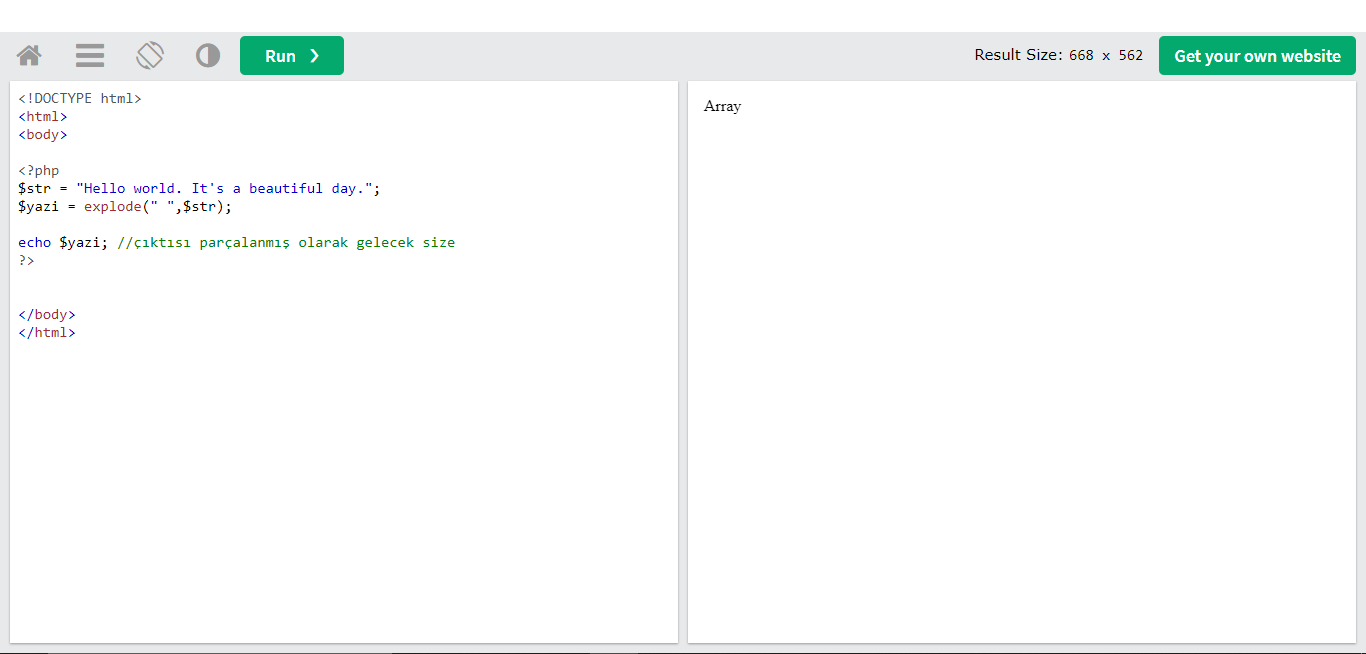Click the green Turkish comment text
The width and height of the screenshot is (1366, 654).
pyautogui.click(x=286, y=243)
